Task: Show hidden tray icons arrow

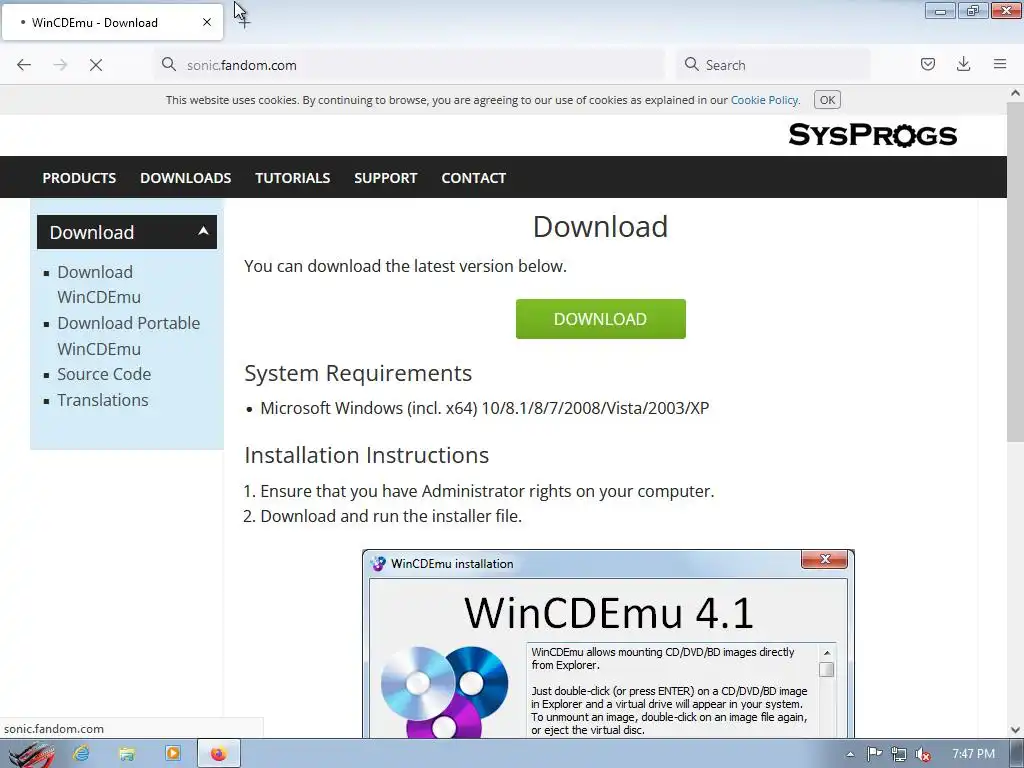Action: (x=850, y=754)
